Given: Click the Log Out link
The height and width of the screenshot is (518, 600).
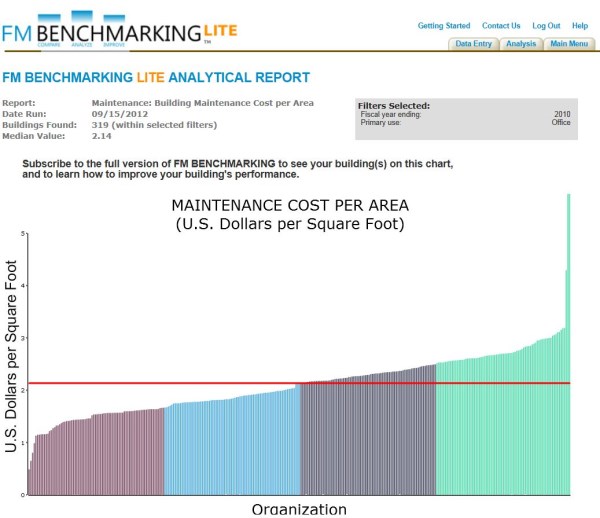Looking at the screenshot, I should 546,26.
